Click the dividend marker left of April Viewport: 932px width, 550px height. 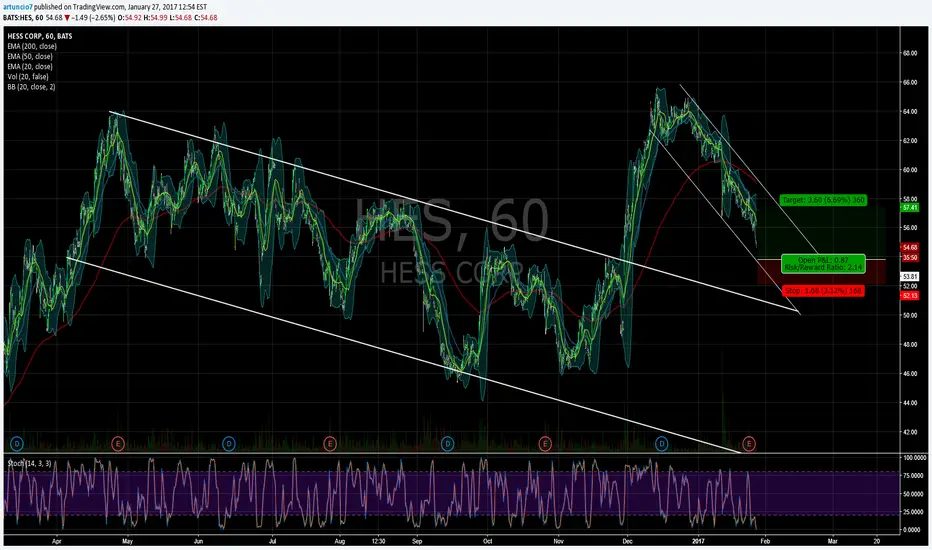click(x=17, y=443)
